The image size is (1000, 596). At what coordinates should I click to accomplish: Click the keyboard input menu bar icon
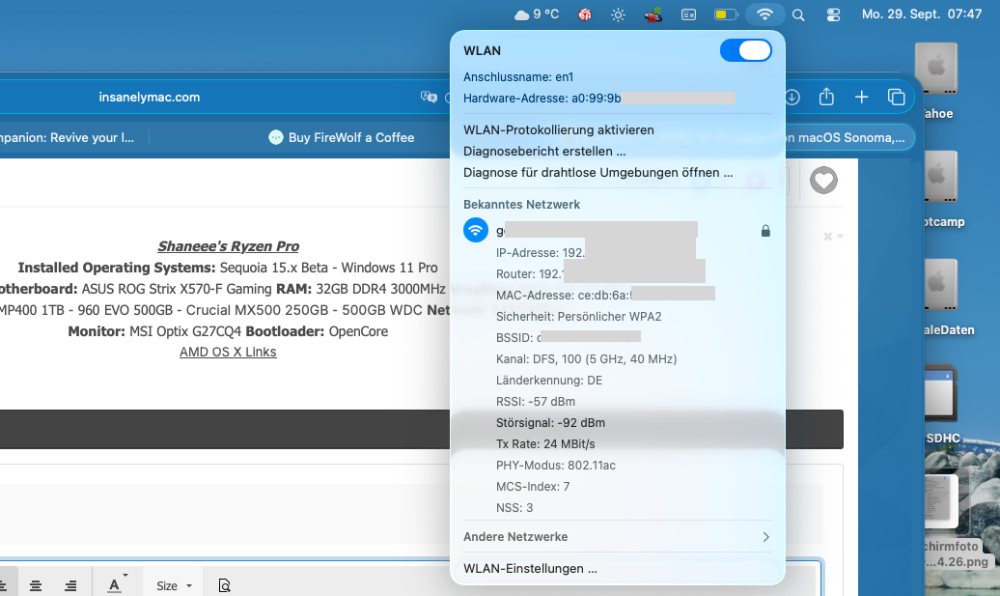tap(689, 15)
